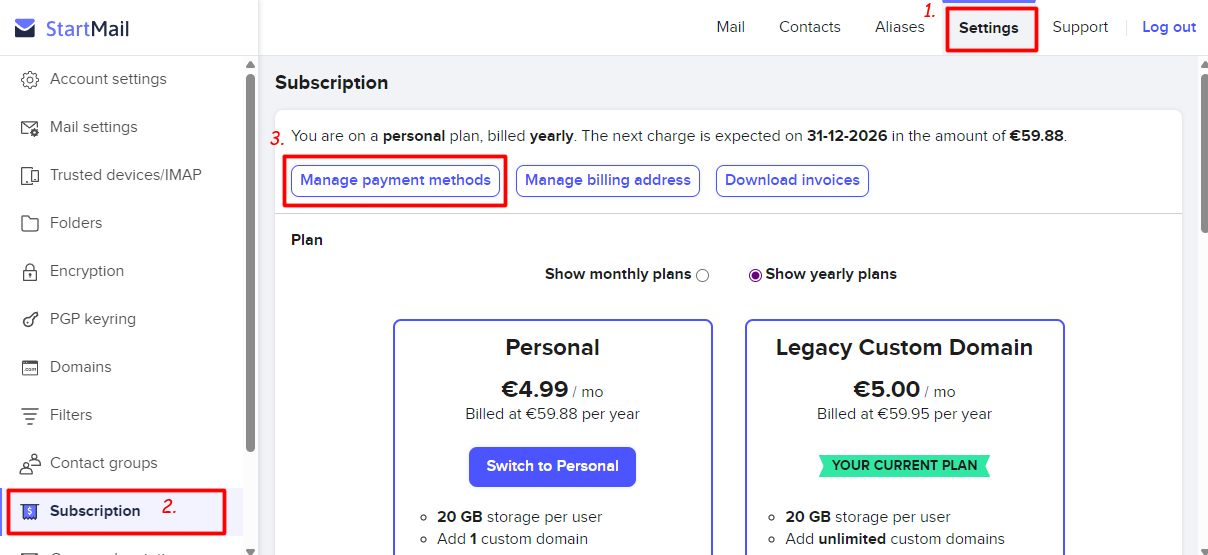Viewport: 1208px width, 555px height.
Task: Go to the Contacts tab
Action: coord(810,27)
